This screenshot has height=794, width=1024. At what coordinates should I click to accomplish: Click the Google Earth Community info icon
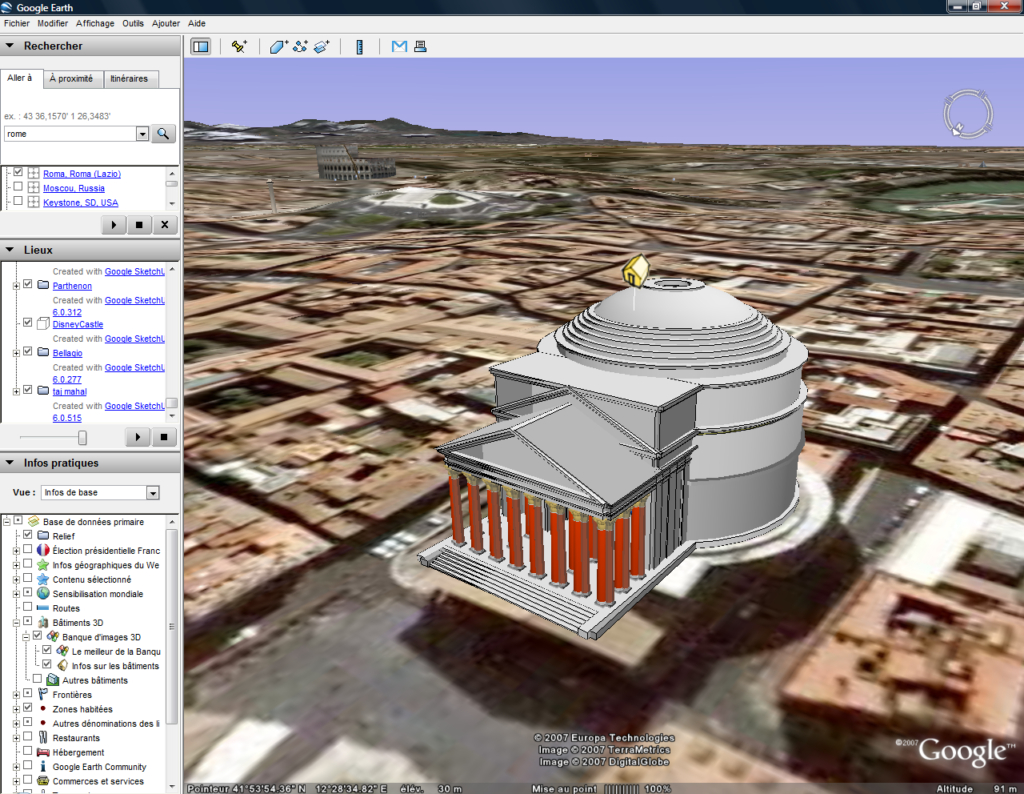pyautogui.click(x=43, y=767)
